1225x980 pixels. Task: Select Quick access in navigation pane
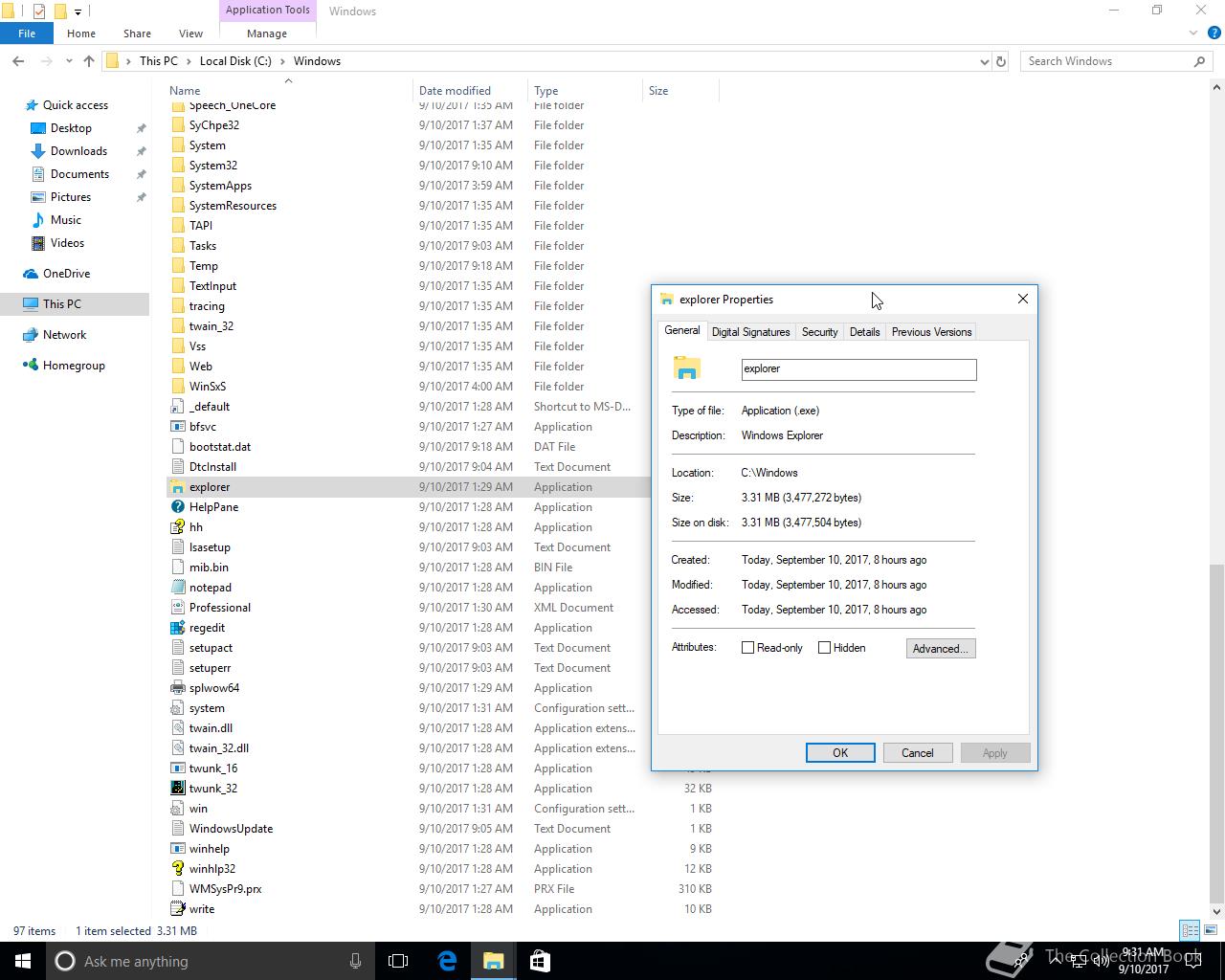tap(76, 105)
